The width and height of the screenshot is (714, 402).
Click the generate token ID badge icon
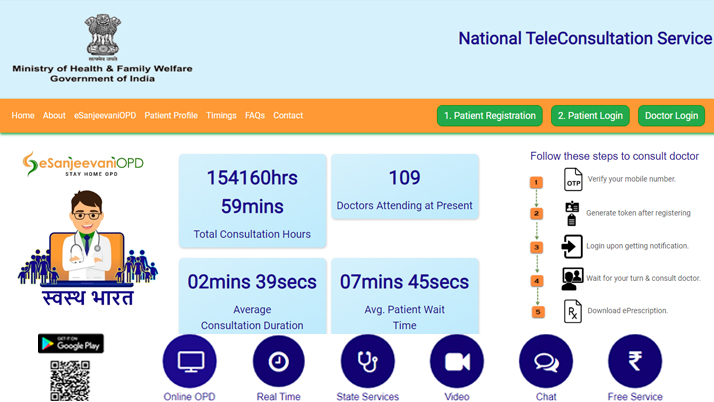click(572, 213)
